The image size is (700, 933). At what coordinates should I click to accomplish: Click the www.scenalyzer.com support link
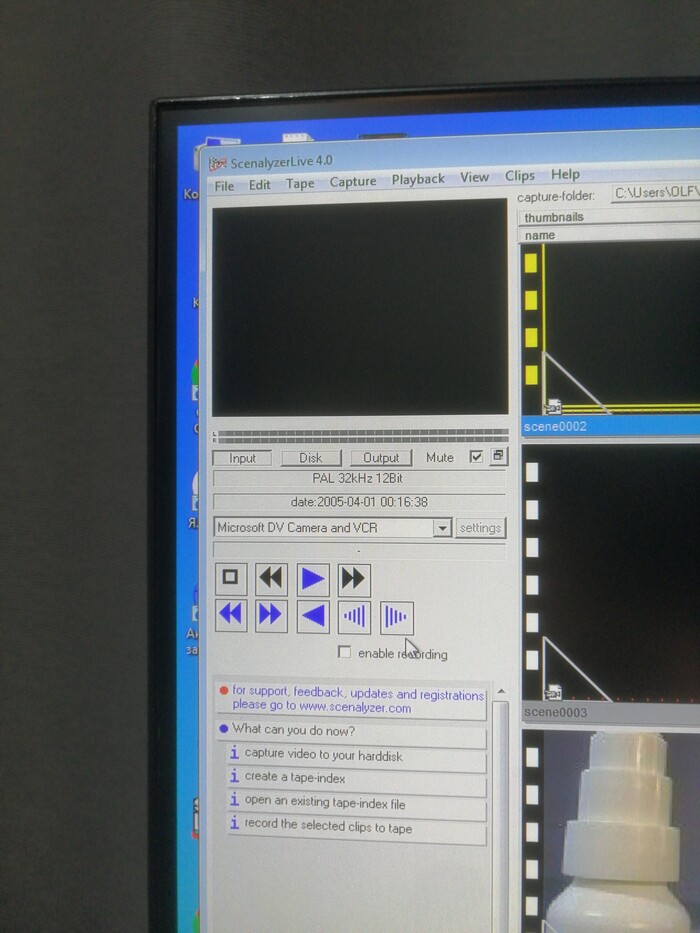(355, 707)
